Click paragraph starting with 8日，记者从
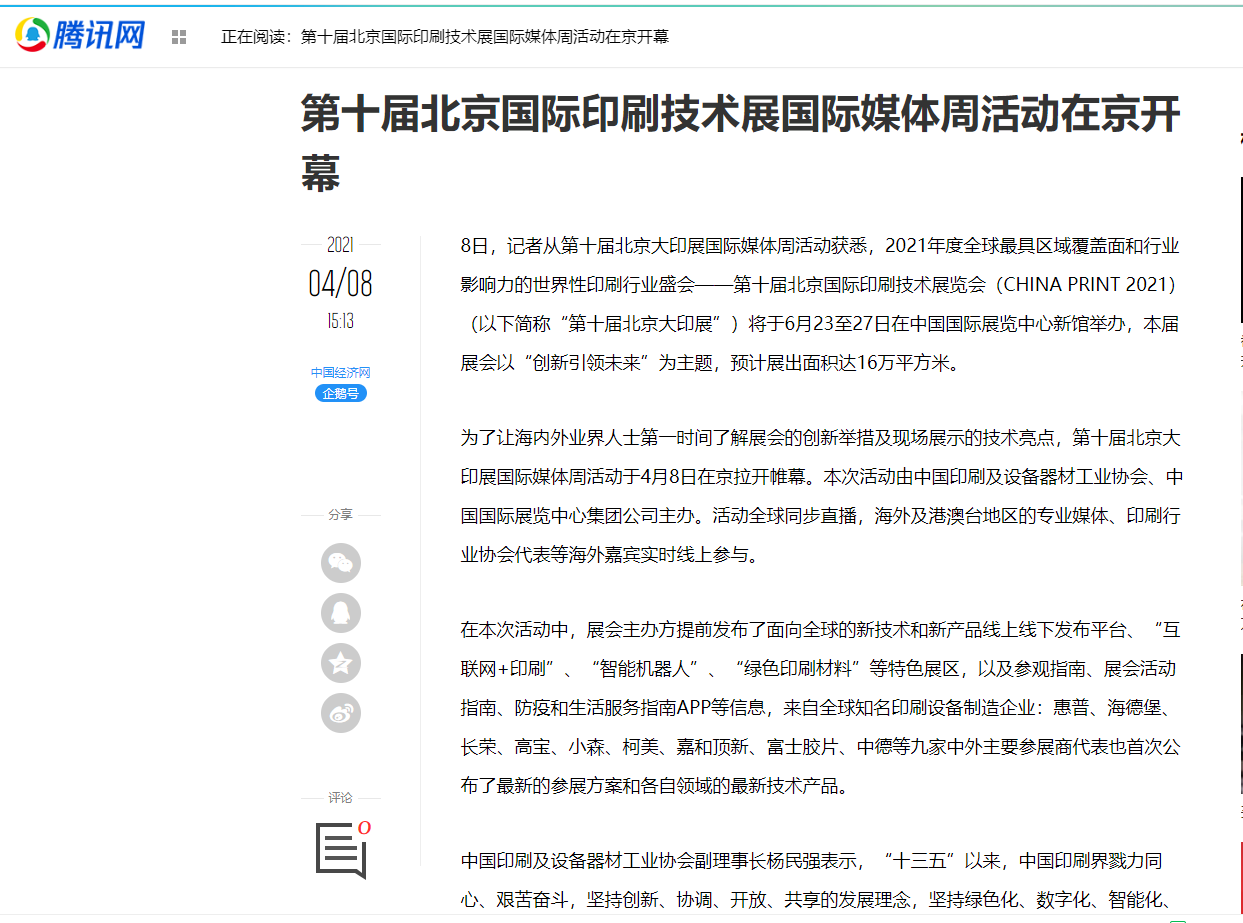Screen dimensions: 1243x923 click(820, 304)
